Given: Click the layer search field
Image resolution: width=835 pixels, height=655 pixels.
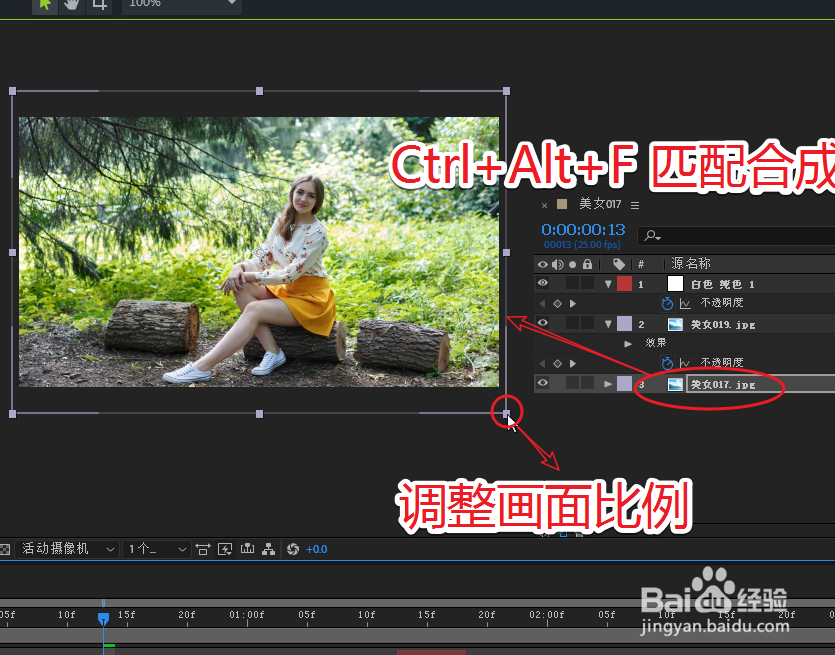Looking at the screenshot, I should 738,235.
